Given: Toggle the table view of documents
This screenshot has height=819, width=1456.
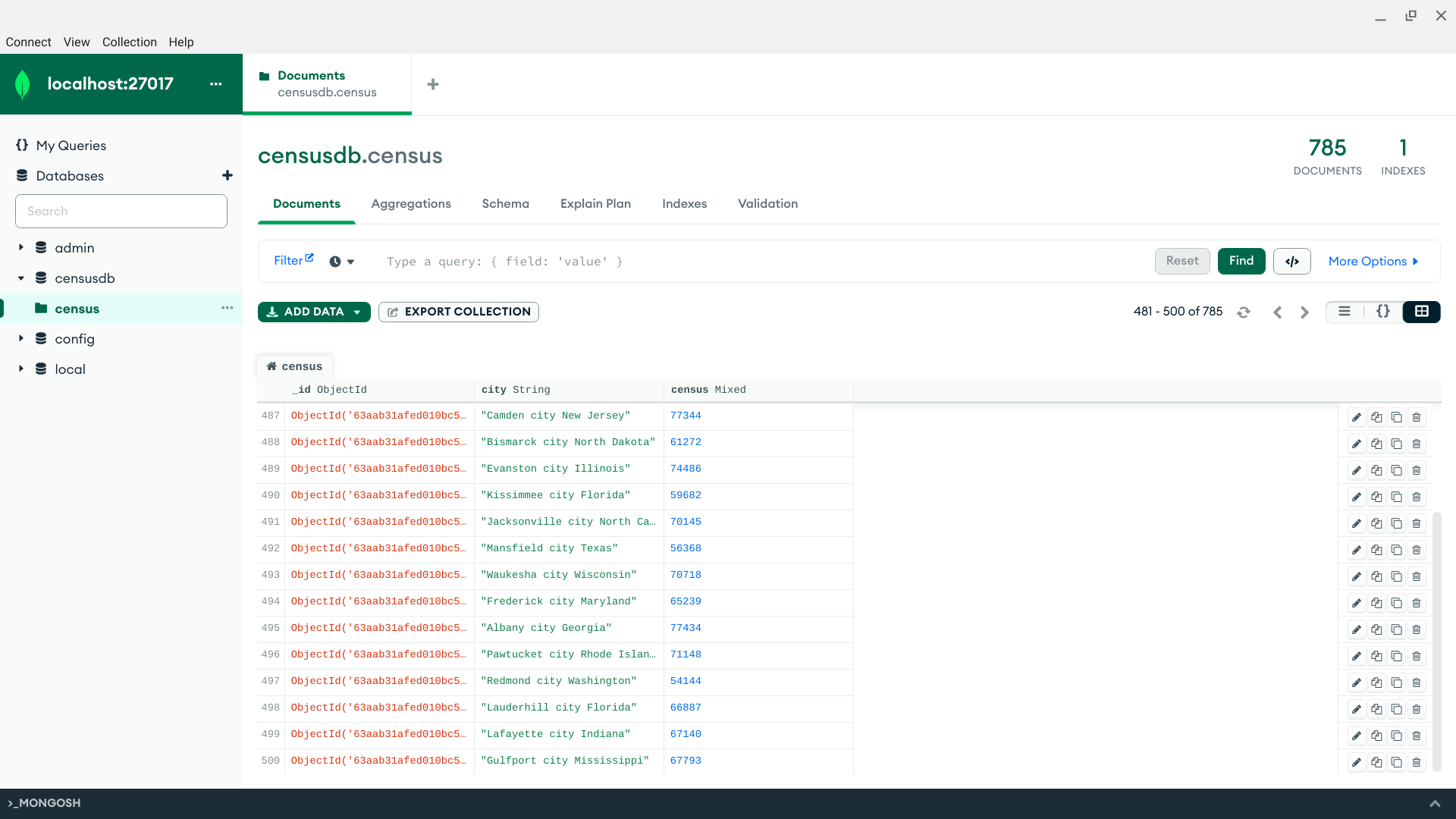Looking at the screenshot, I should (x=1421, y=311).
